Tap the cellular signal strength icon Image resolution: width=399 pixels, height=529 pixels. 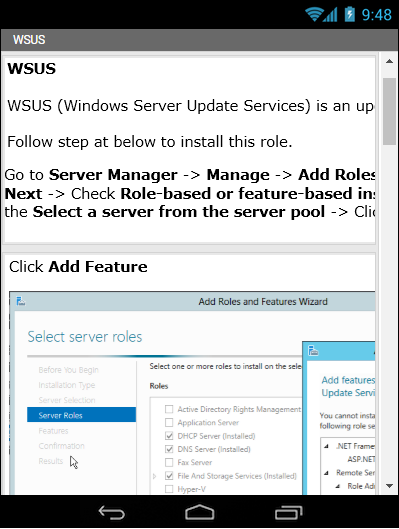pyautogui.click(x=331, y=15)
